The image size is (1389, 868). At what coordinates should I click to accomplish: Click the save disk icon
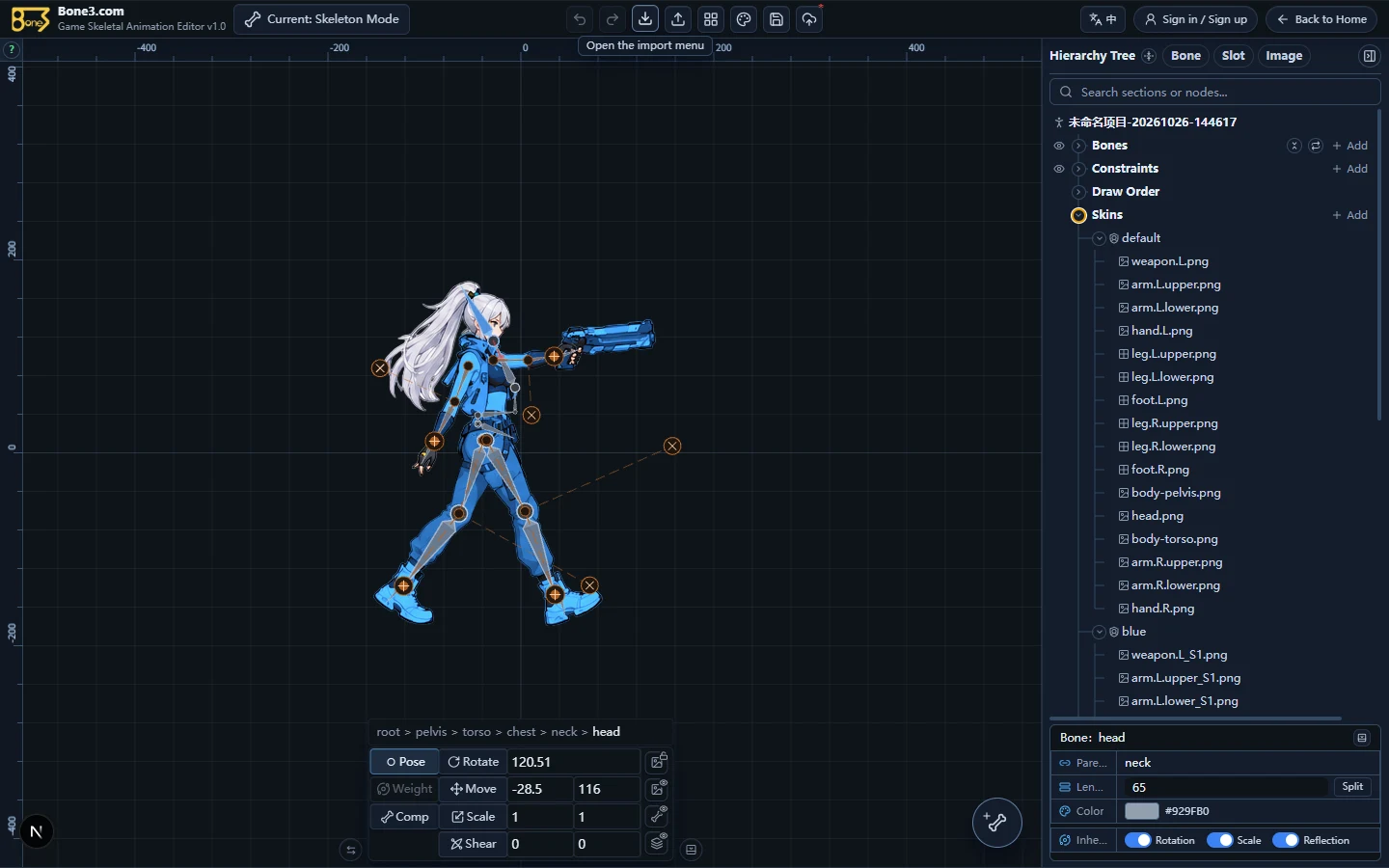776,19
